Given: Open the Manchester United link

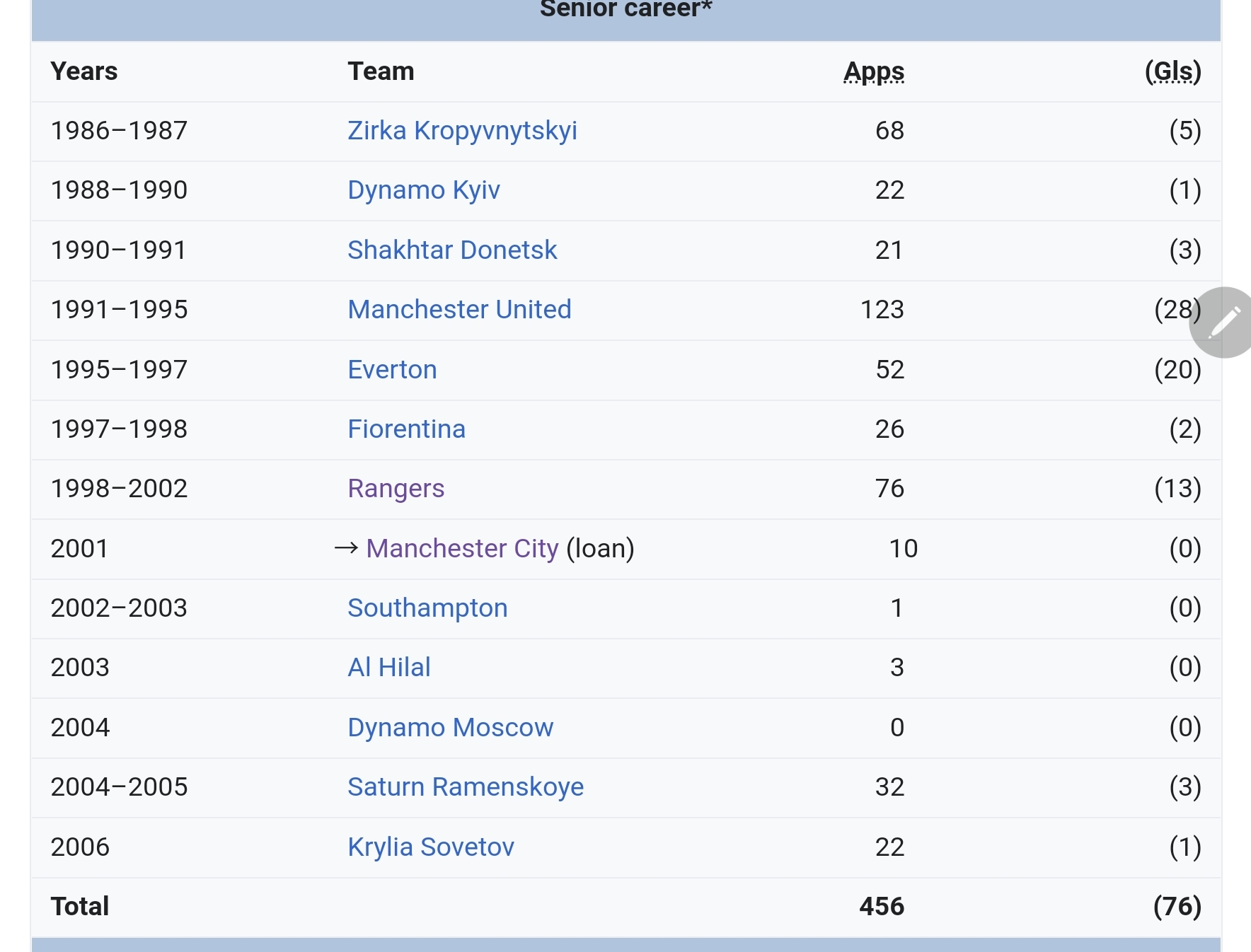Looking at the screenshot, I should tap(459, 310).
